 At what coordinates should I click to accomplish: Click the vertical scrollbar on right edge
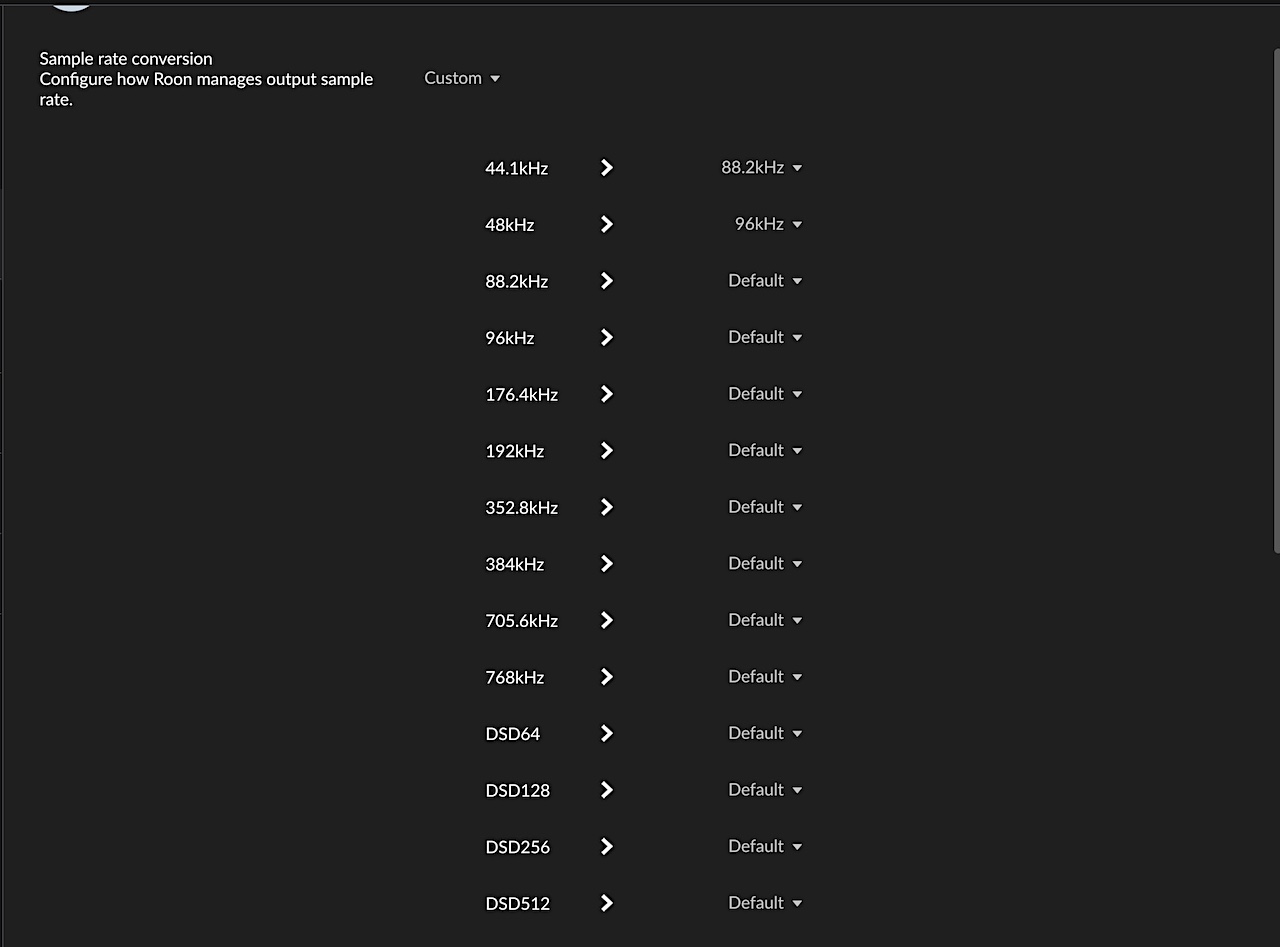1276,300
